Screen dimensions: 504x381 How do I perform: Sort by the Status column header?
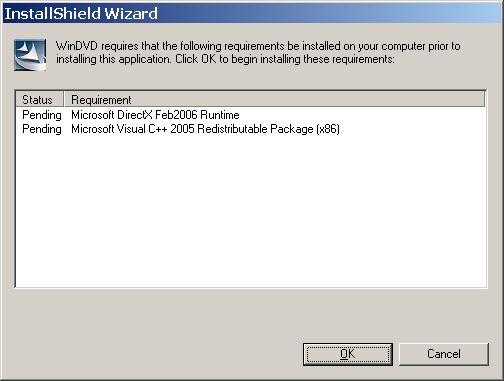(39, 100)
